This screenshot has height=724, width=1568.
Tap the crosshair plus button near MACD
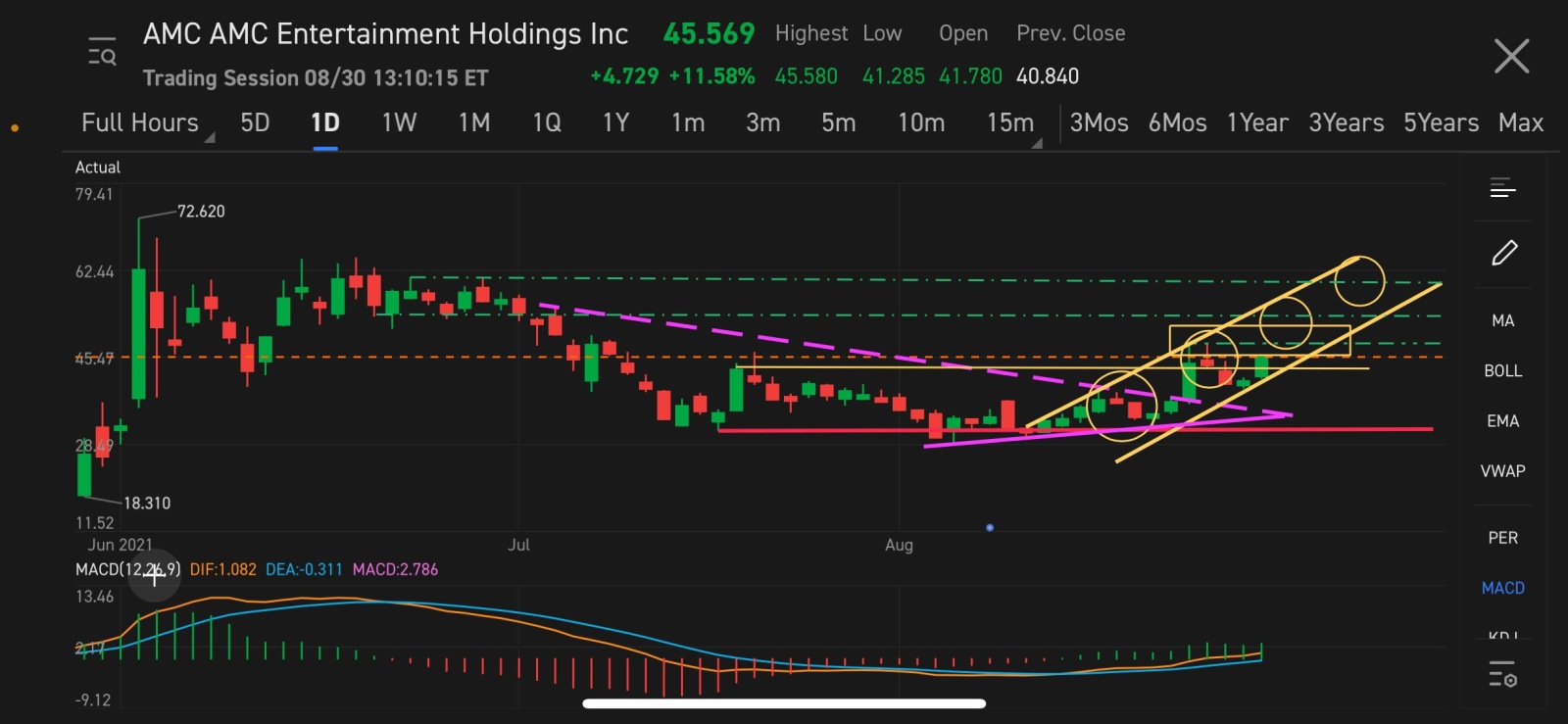[x=154, y=575]
